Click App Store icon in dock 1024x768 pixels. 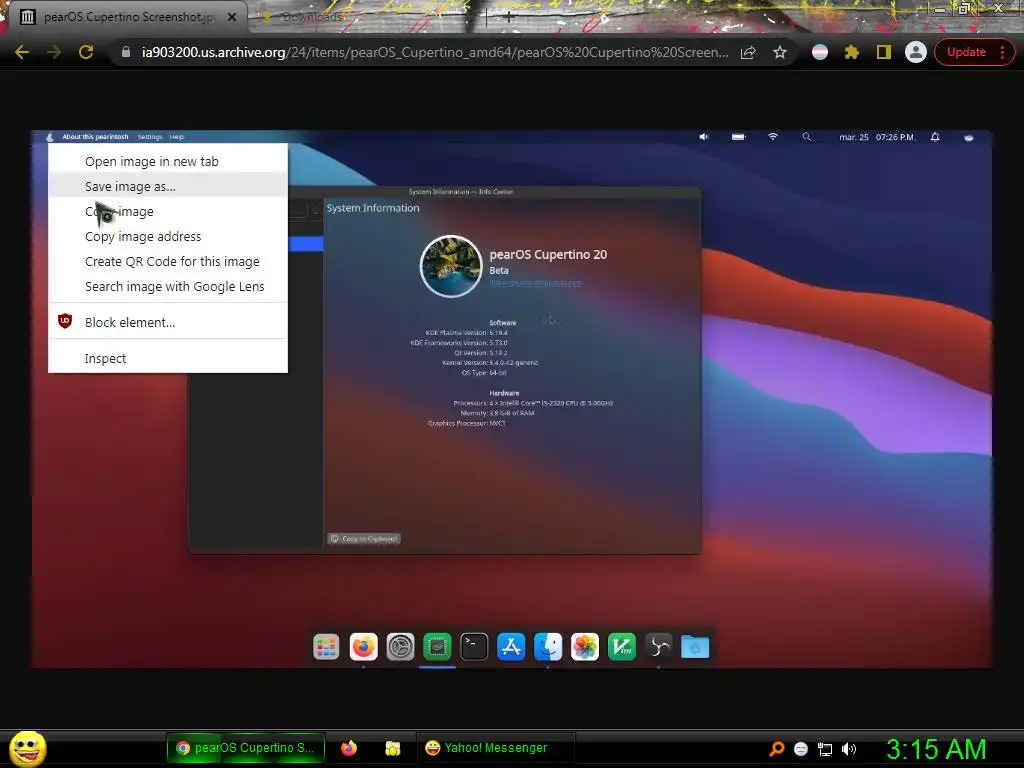point(511,647)
